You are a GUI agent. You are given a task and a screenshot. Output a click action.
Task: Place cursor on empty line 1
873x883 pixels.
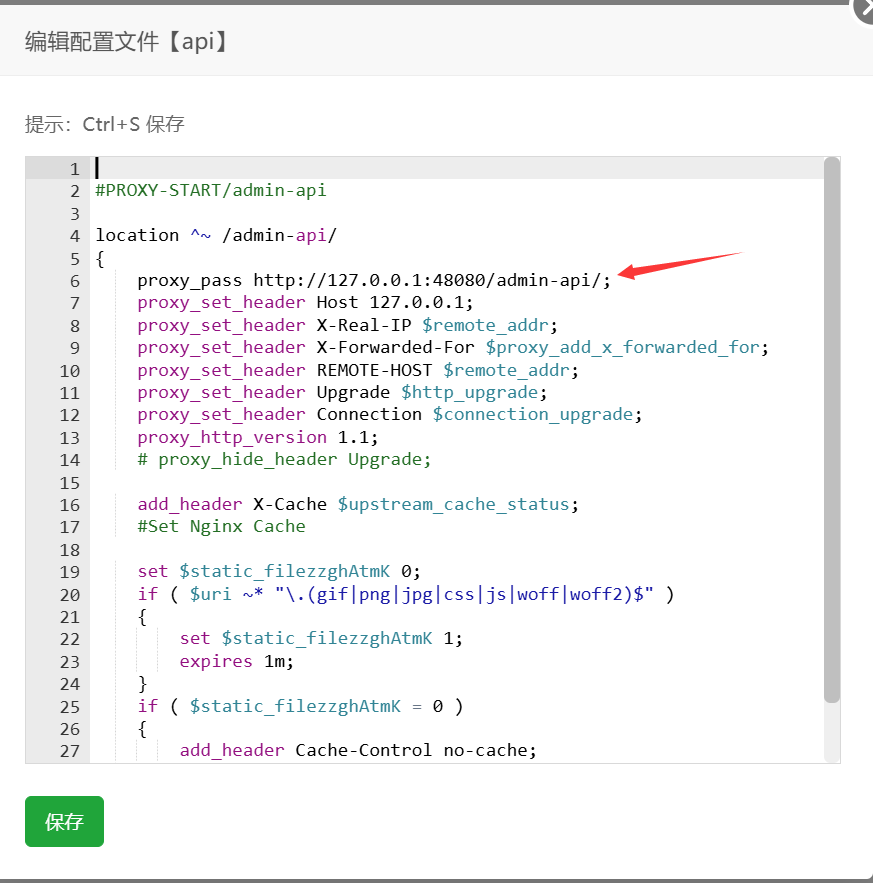tap(456, 168)
